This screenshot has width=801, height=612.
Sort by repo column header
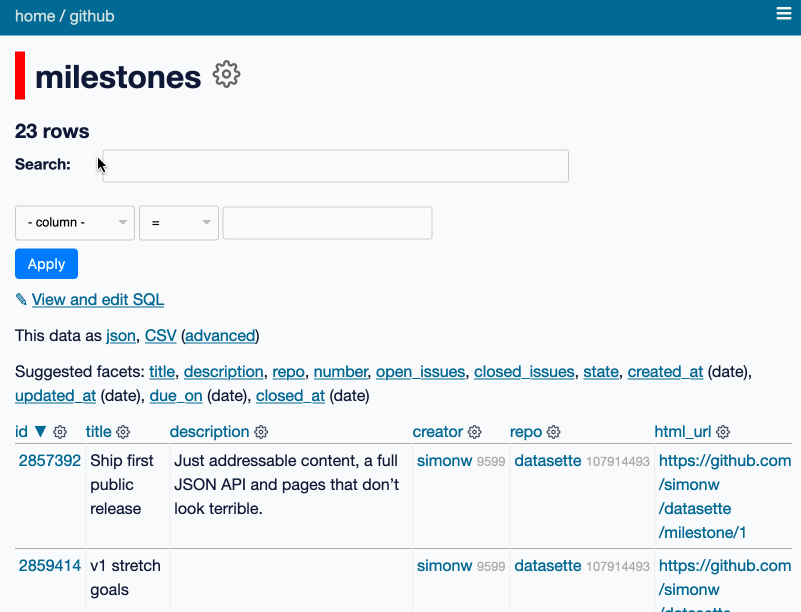(526, 432)
